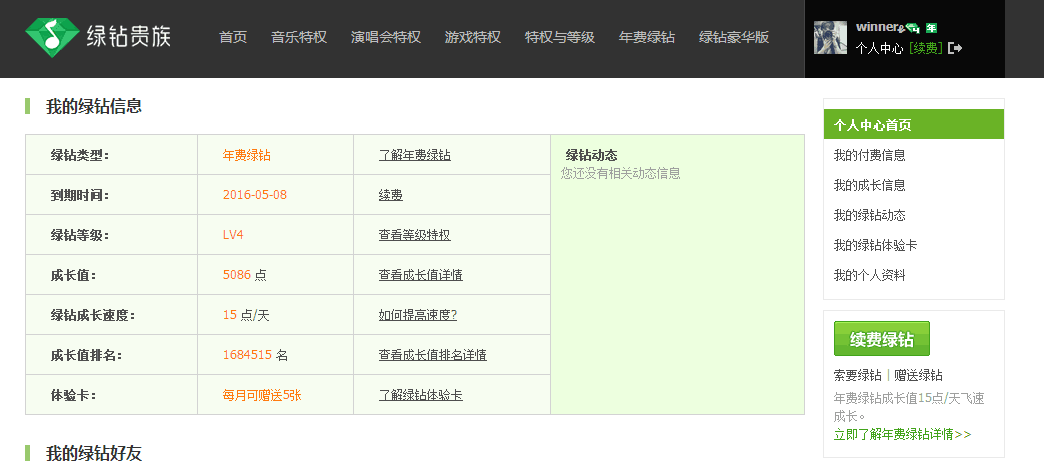Open 查看成长值详情 link
Viewport: 1044px width, 467px height.
click(x=421, y=275)
